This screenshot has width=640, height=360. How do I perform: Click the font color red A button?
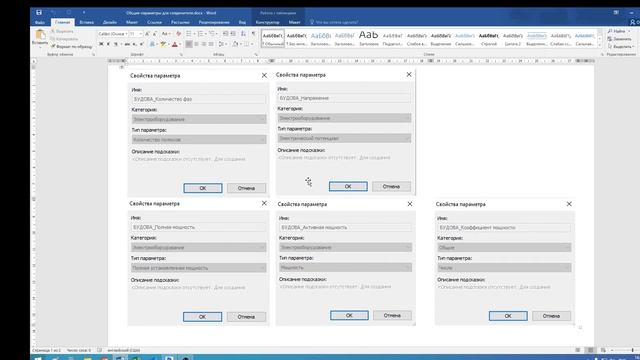click(175, 44)
